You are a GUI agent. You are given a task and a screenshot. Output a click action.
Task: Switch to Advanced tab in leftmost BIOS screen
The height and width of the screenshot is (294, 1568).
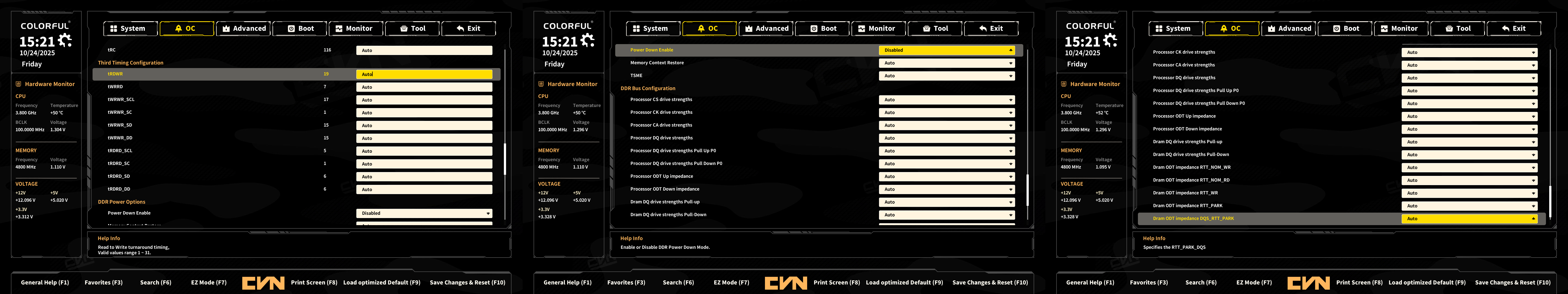tap(243, 29)
